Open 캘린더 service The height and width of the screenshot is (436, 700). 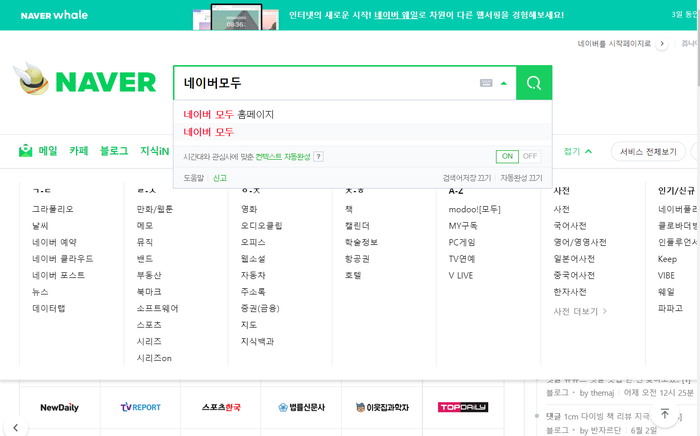click(x=357, y=226)
